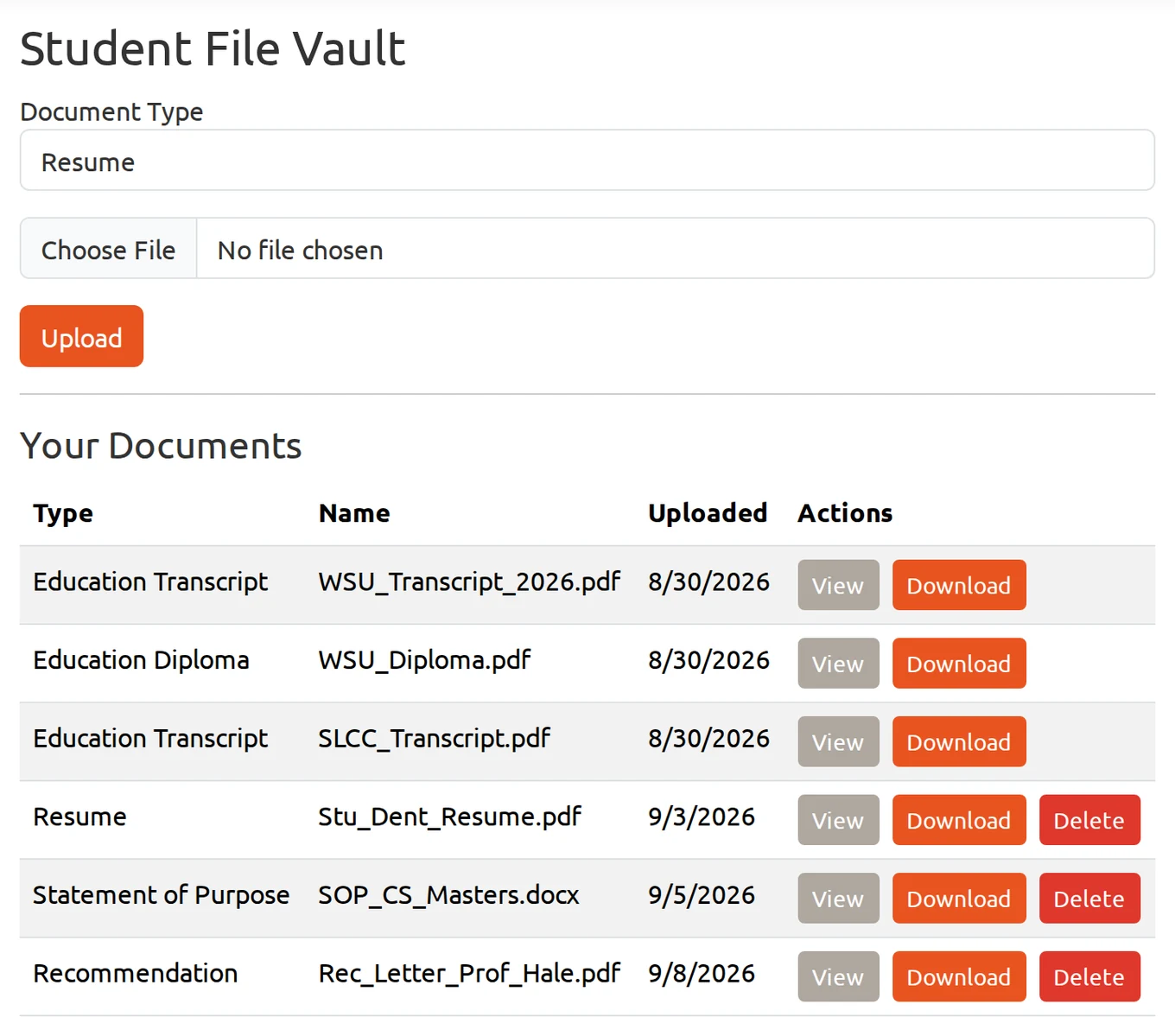Click the Education Diploma type cell
The width and height of the screenshot is (1175, 1036).
point(141,660)
